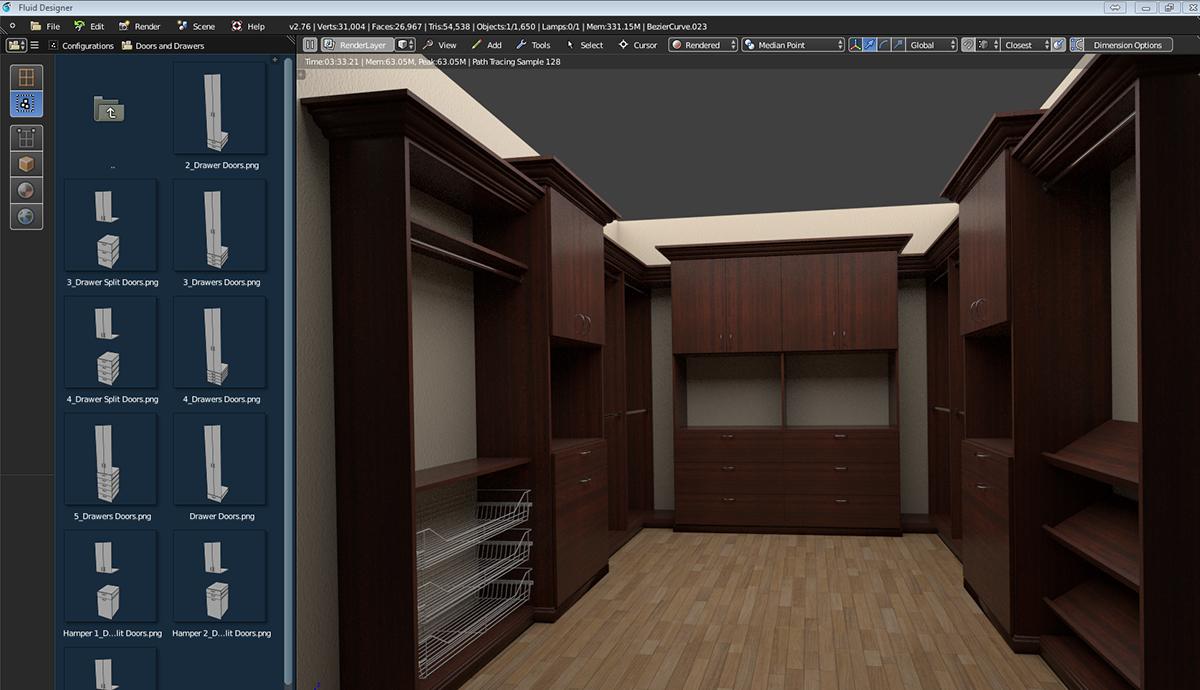Select the scale manipulator icon

(898, 45)
